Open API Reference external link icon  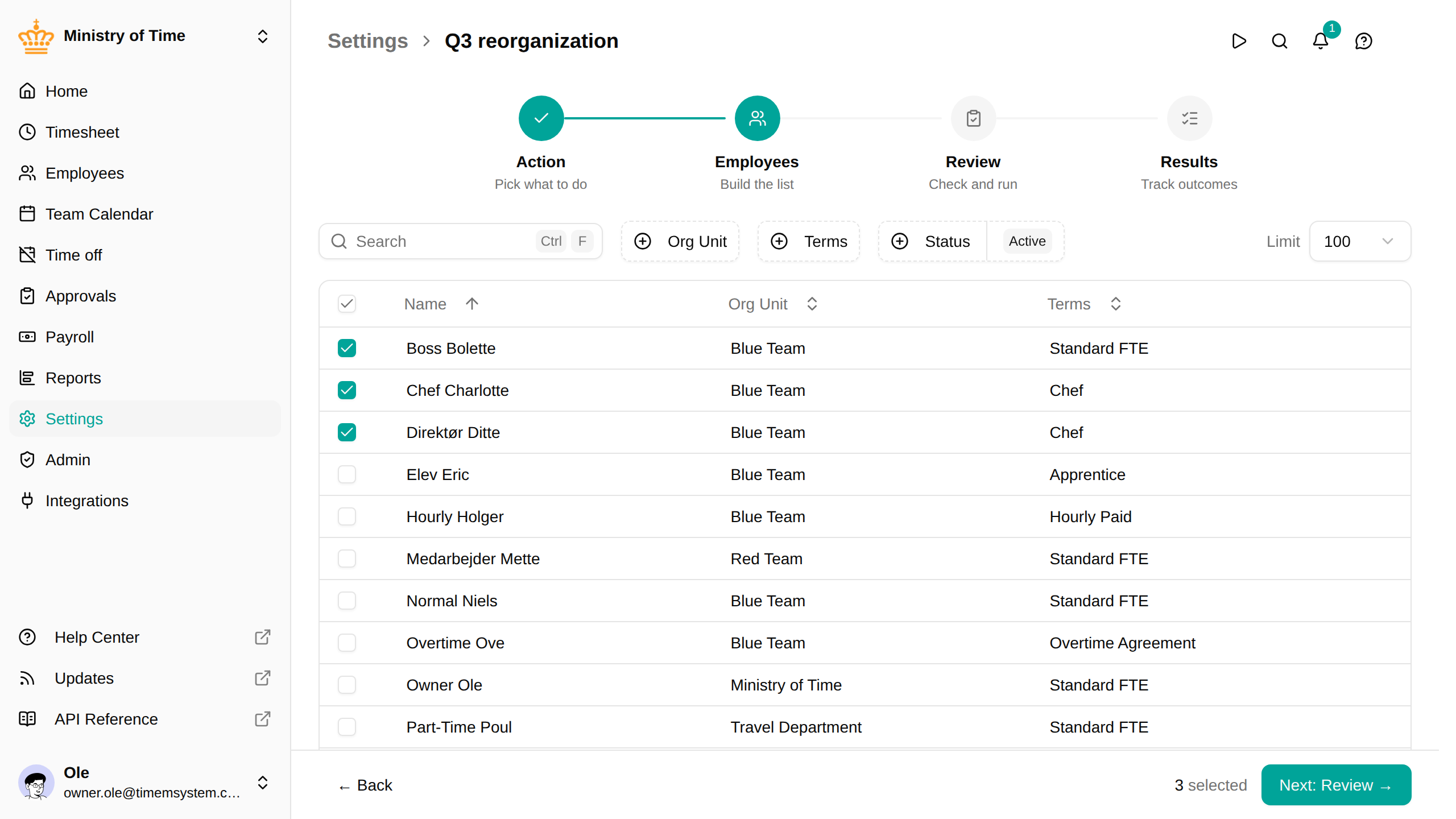coord(262,719)
